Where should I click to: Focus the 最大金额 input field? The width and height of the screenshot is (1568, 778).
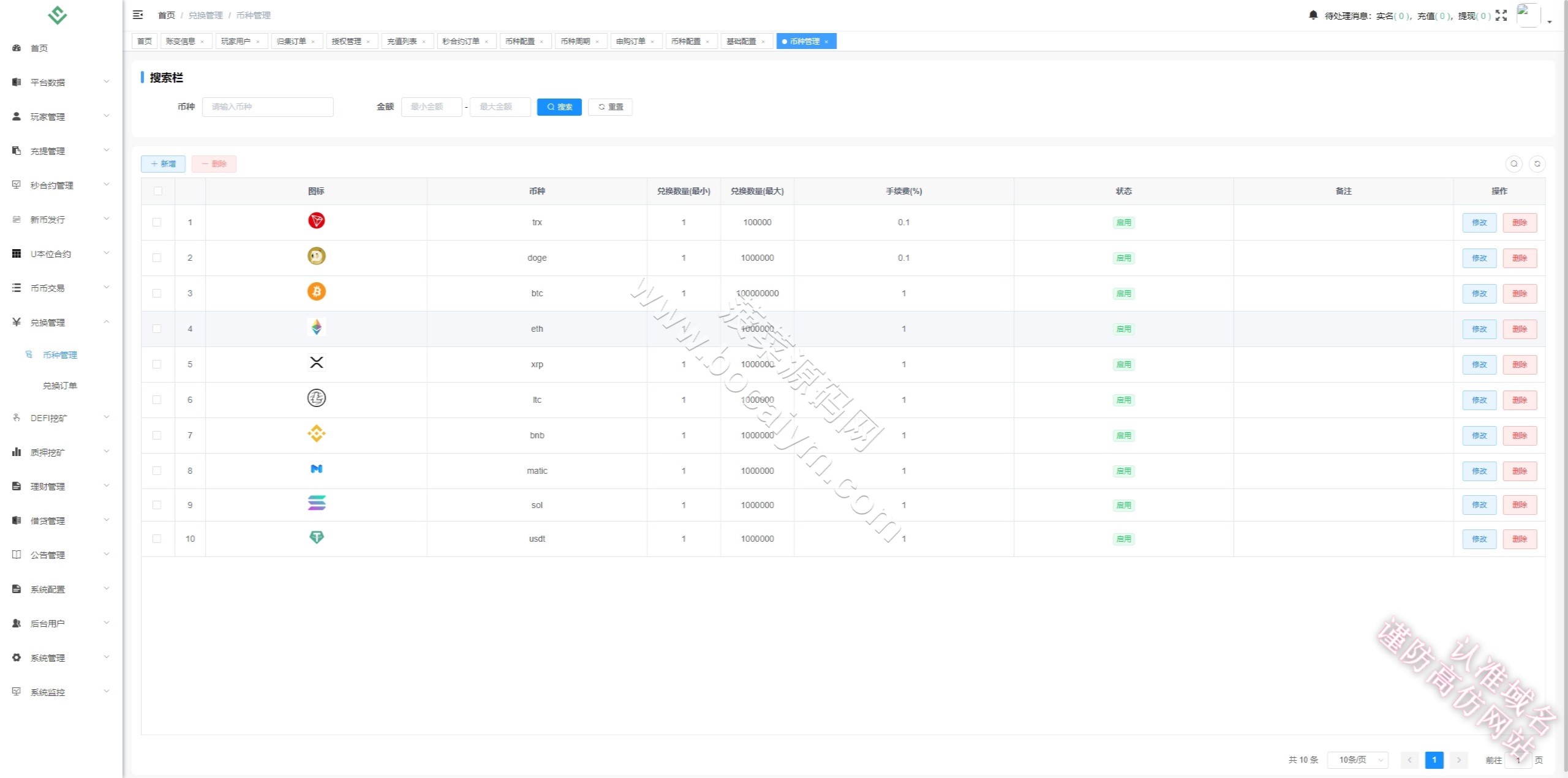click(500, 107)
